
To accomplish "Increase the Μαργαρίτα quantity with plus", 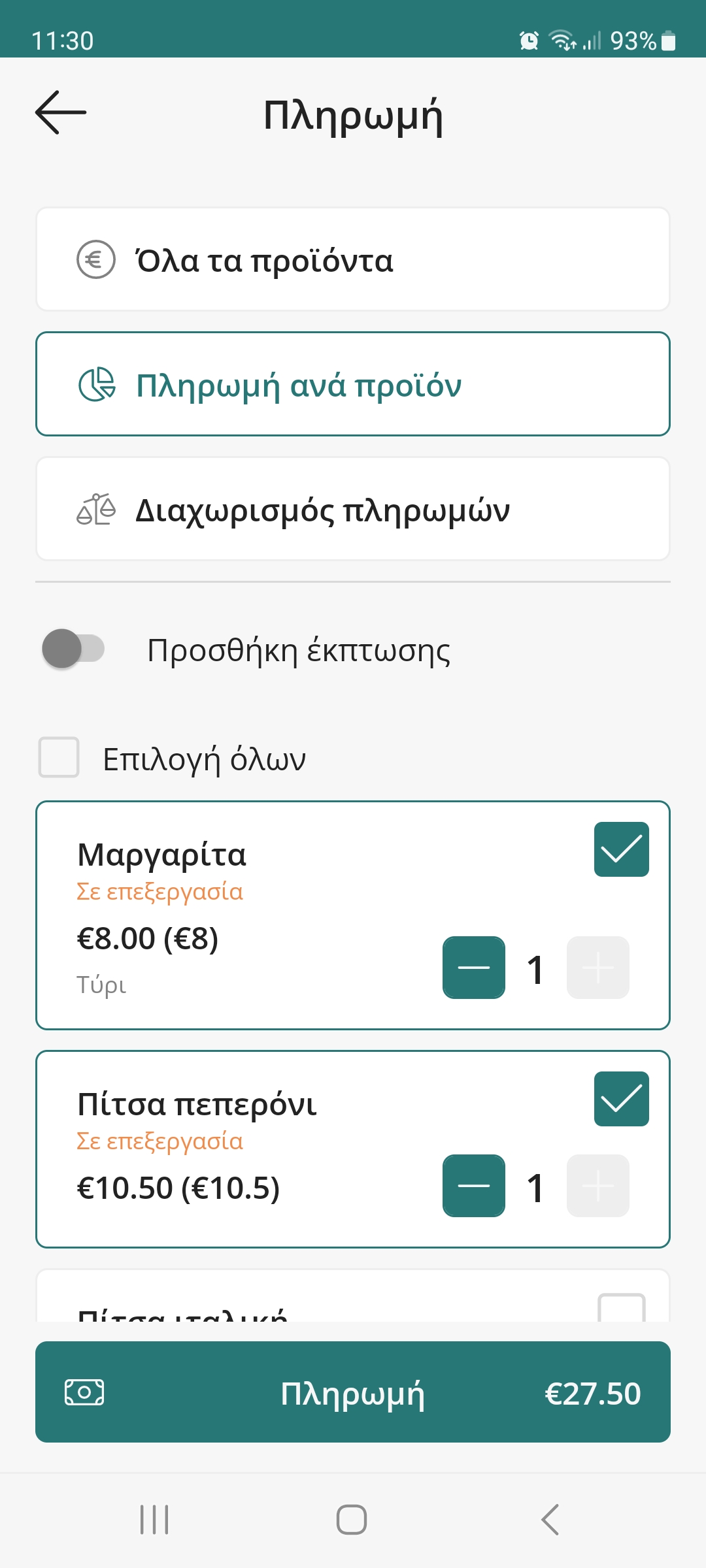I will pos(597,968).
